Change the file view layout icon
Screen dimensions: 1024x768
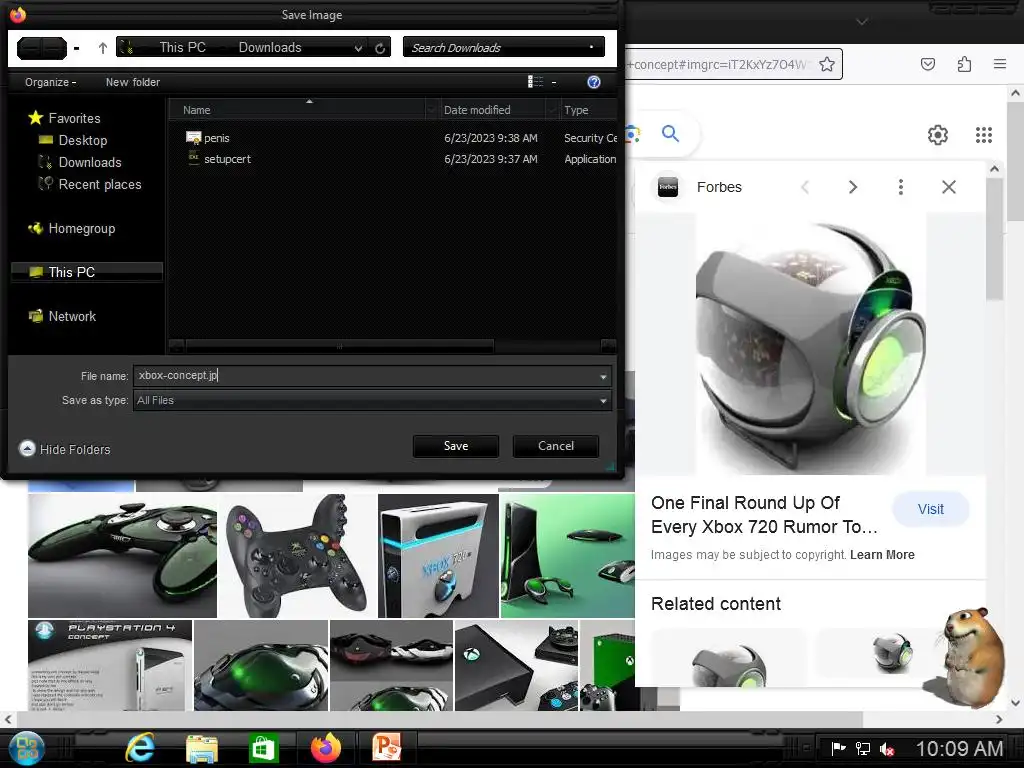tap(536, 82)
